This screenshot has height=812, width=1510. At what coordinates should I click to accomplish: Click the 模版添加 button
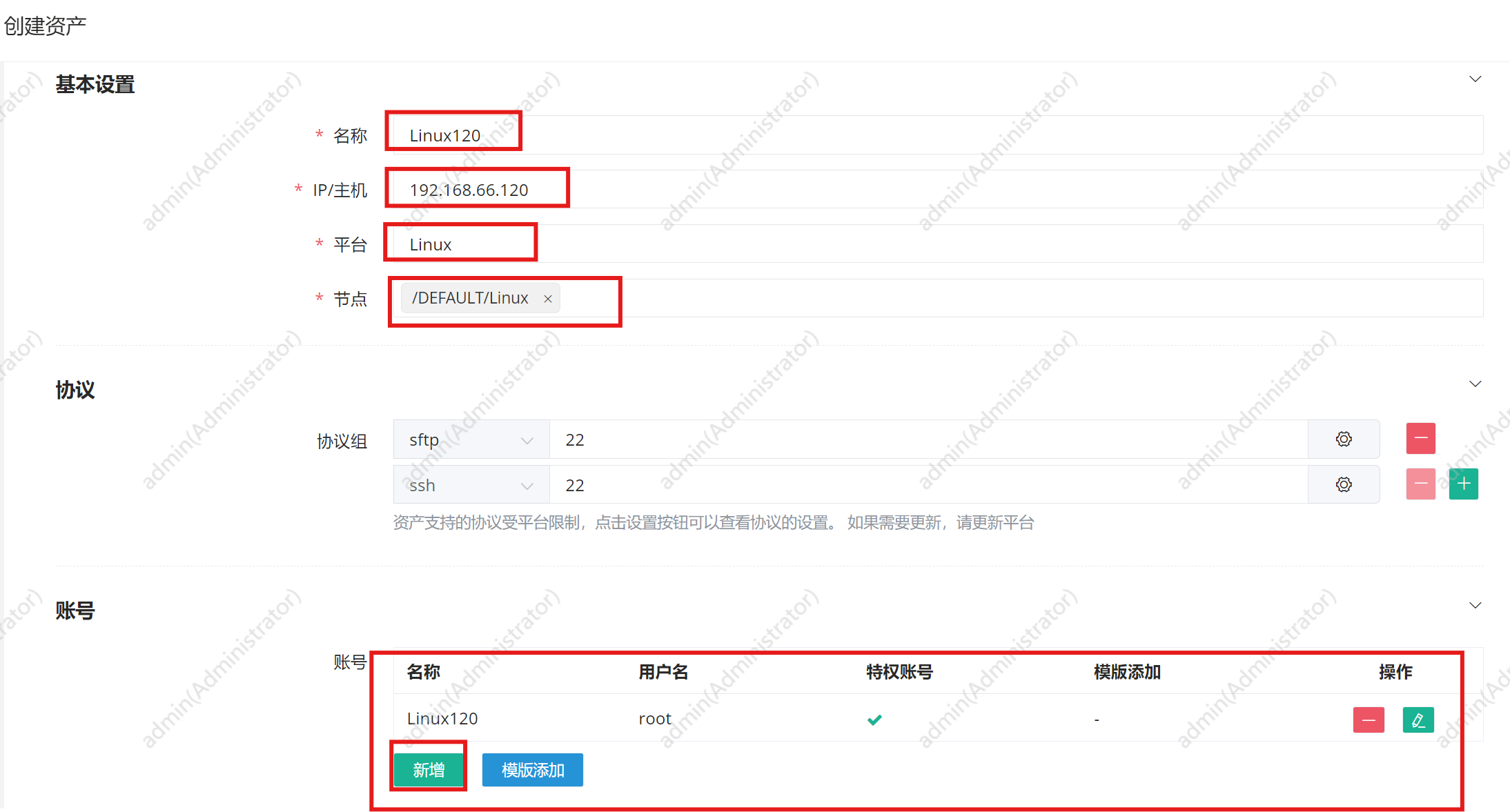tap(532, 770)
